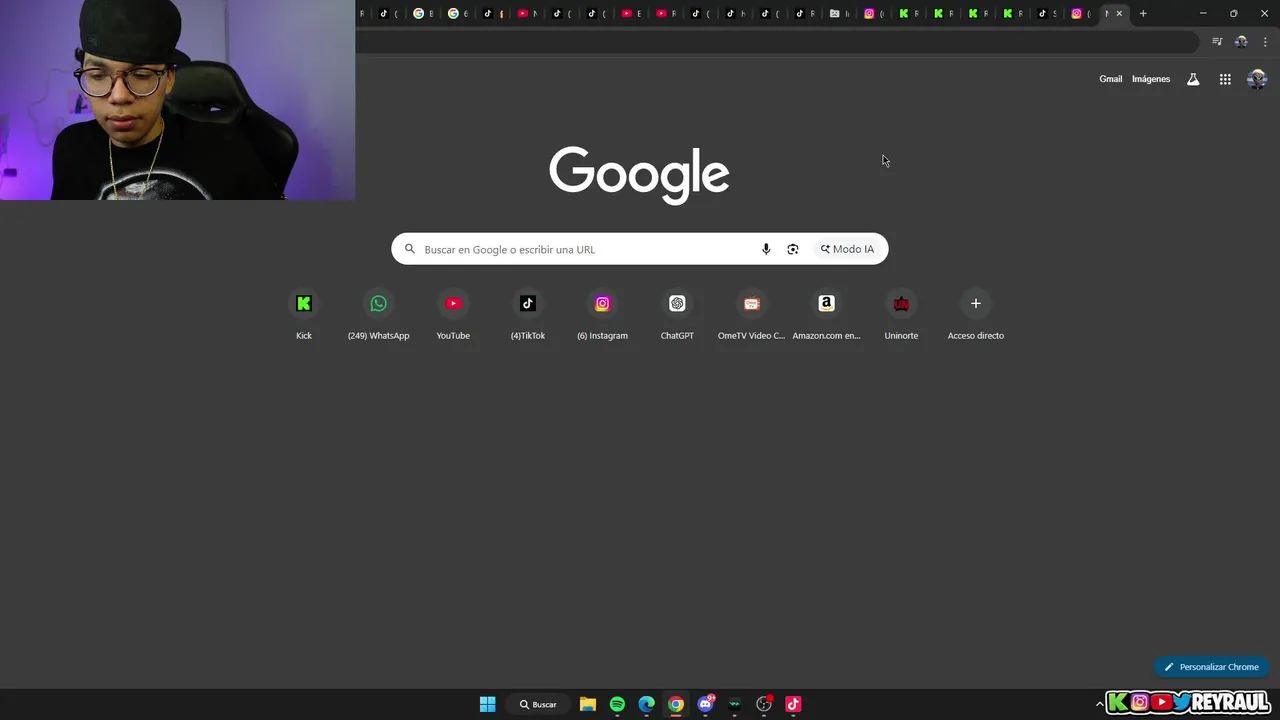Screen dimensions: 1280x720
Task: Click the magnifier icon in search box
Action: point(410,249)
